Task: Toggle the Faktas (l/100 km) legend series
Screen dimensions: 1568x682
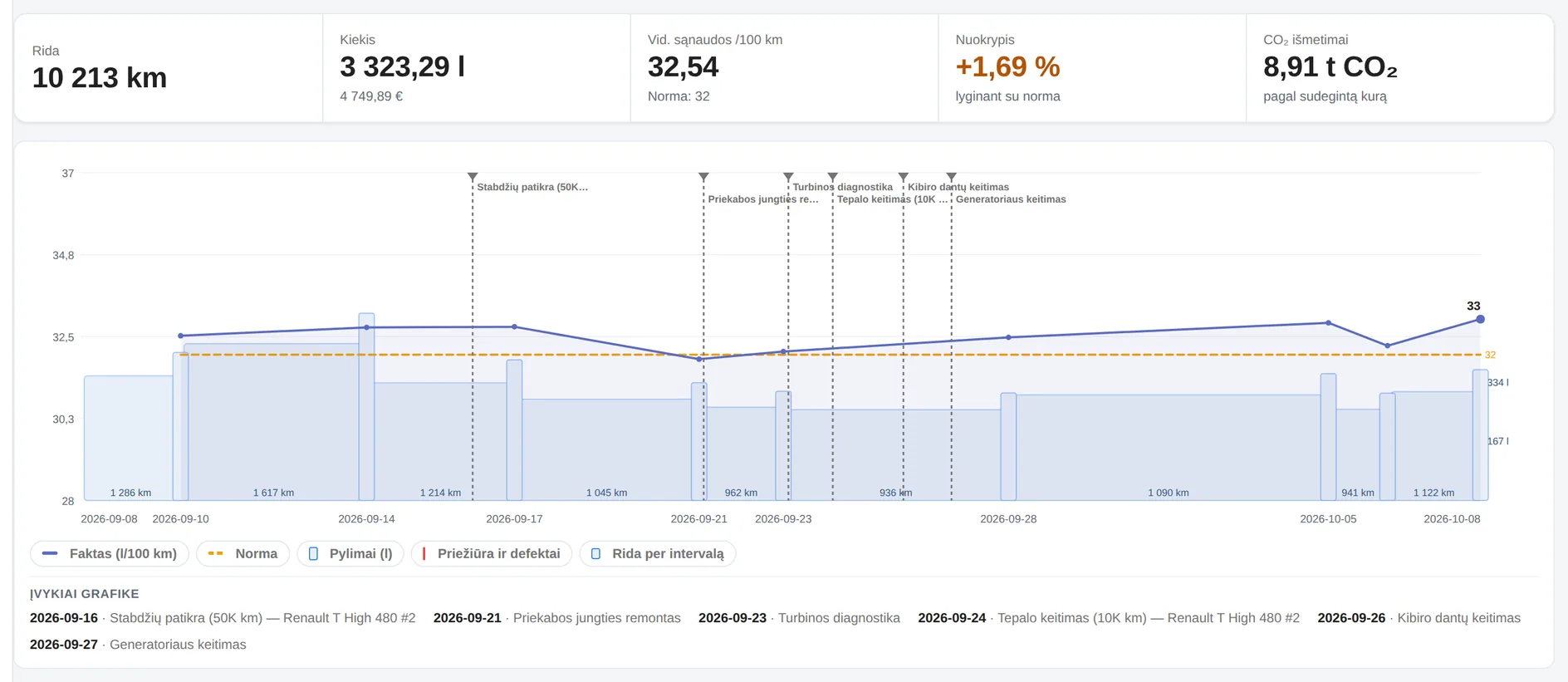Action: (x=110, y=554)
